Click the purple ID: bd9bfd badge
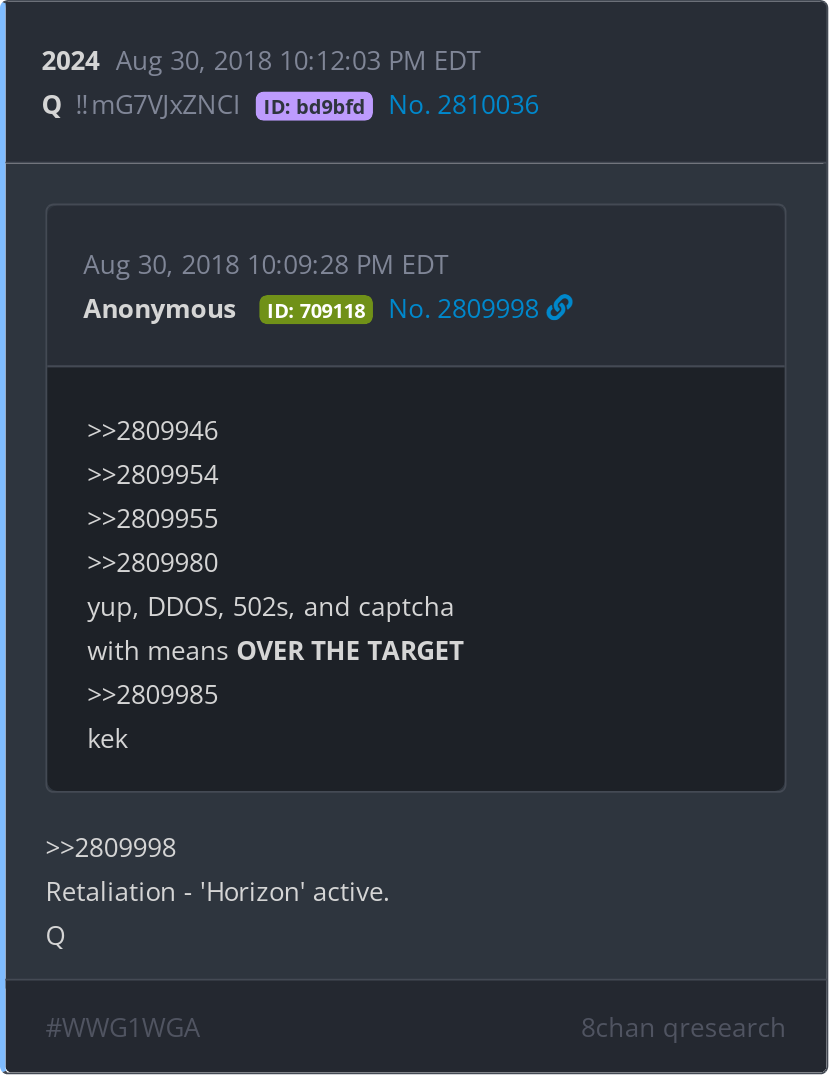The width and height of the screenshot is (830, 1076). click(x=314, y=106)
